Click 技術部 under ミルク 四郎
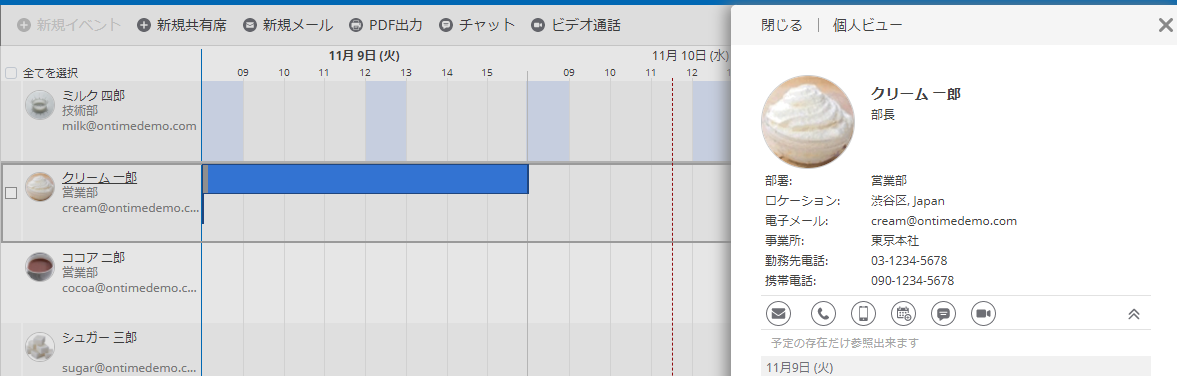1177x376 pixels. tap(80, 110)
